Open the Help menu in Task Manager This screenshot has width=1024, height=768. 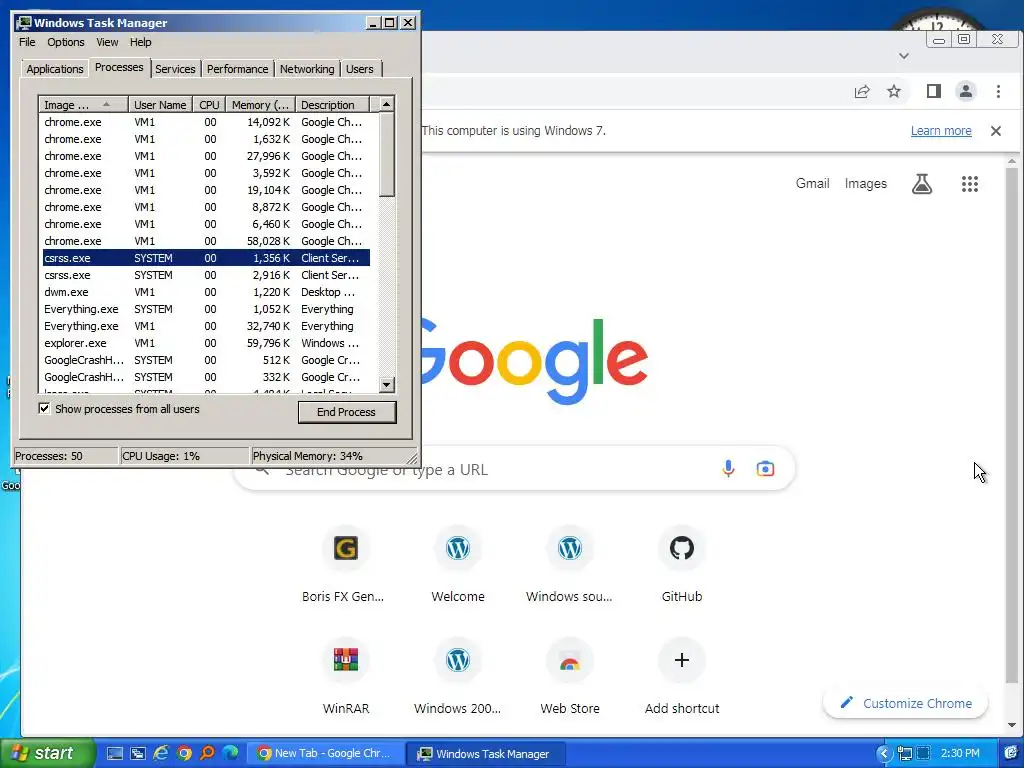tap(140, 42)
